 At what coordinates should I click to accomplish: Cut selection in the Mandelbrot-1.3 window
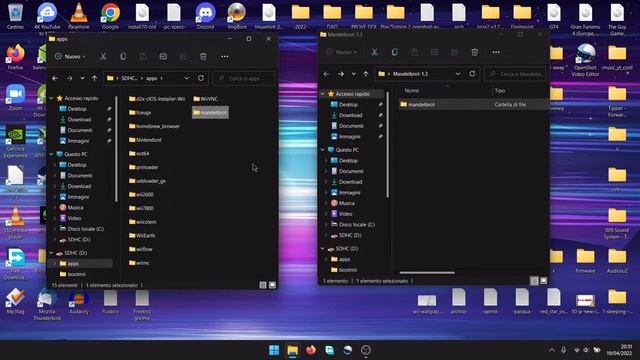(374, 52)
